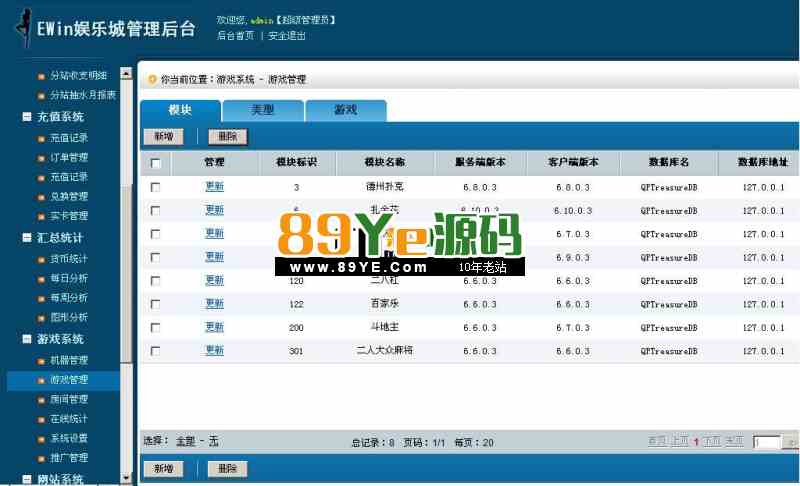Click 更新 link for 二人大众麻将
Viewport: 800px width, 486px height.
(214, 351)
